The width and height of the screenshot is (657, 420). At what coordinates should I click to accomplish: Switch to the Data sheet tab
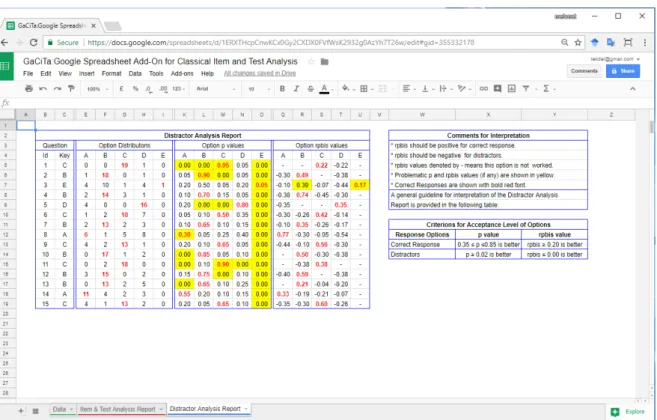point(62,409)
